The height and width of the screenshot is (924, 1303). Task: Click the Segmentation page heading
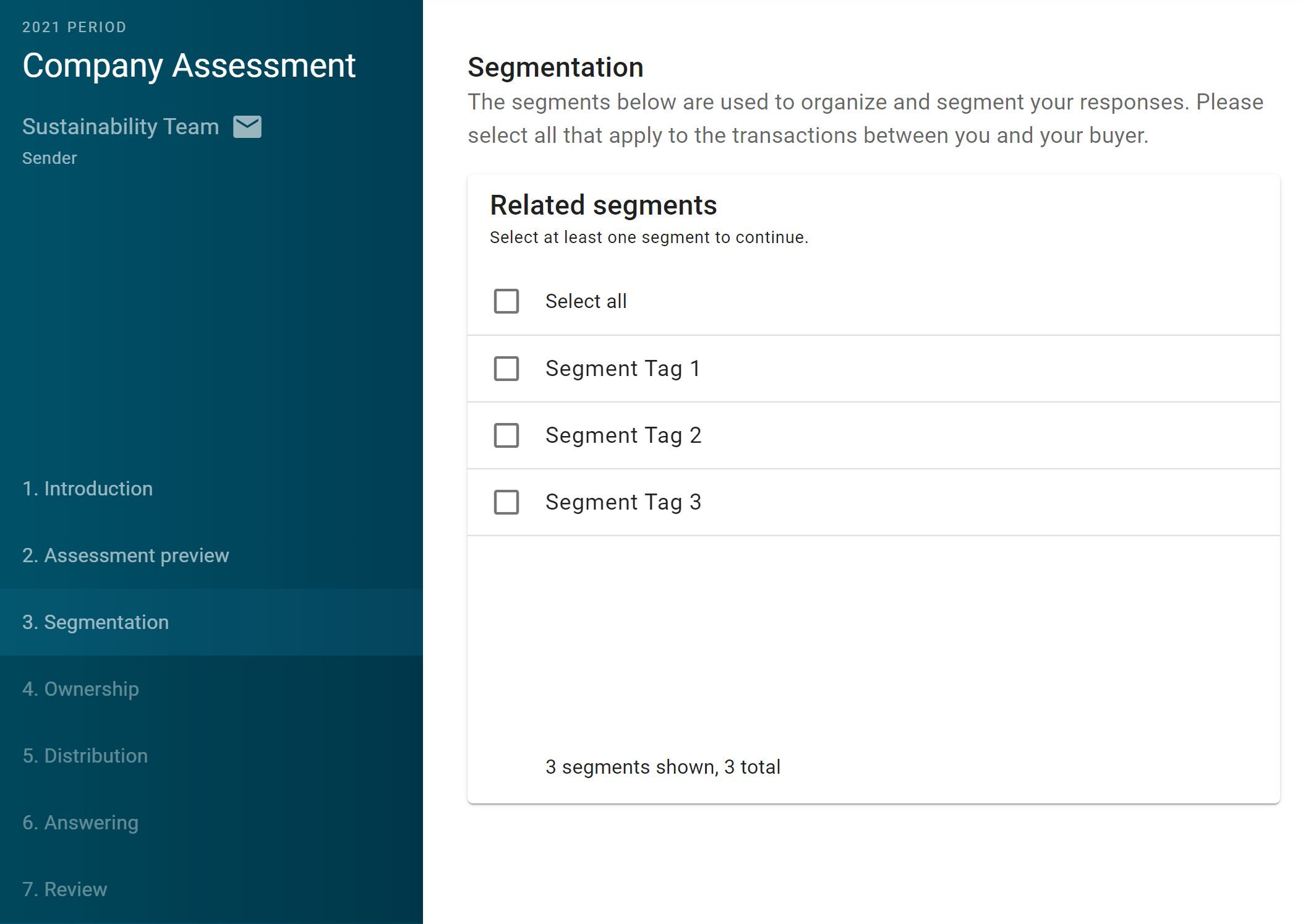pyautogui.click(x=555, y=67)
